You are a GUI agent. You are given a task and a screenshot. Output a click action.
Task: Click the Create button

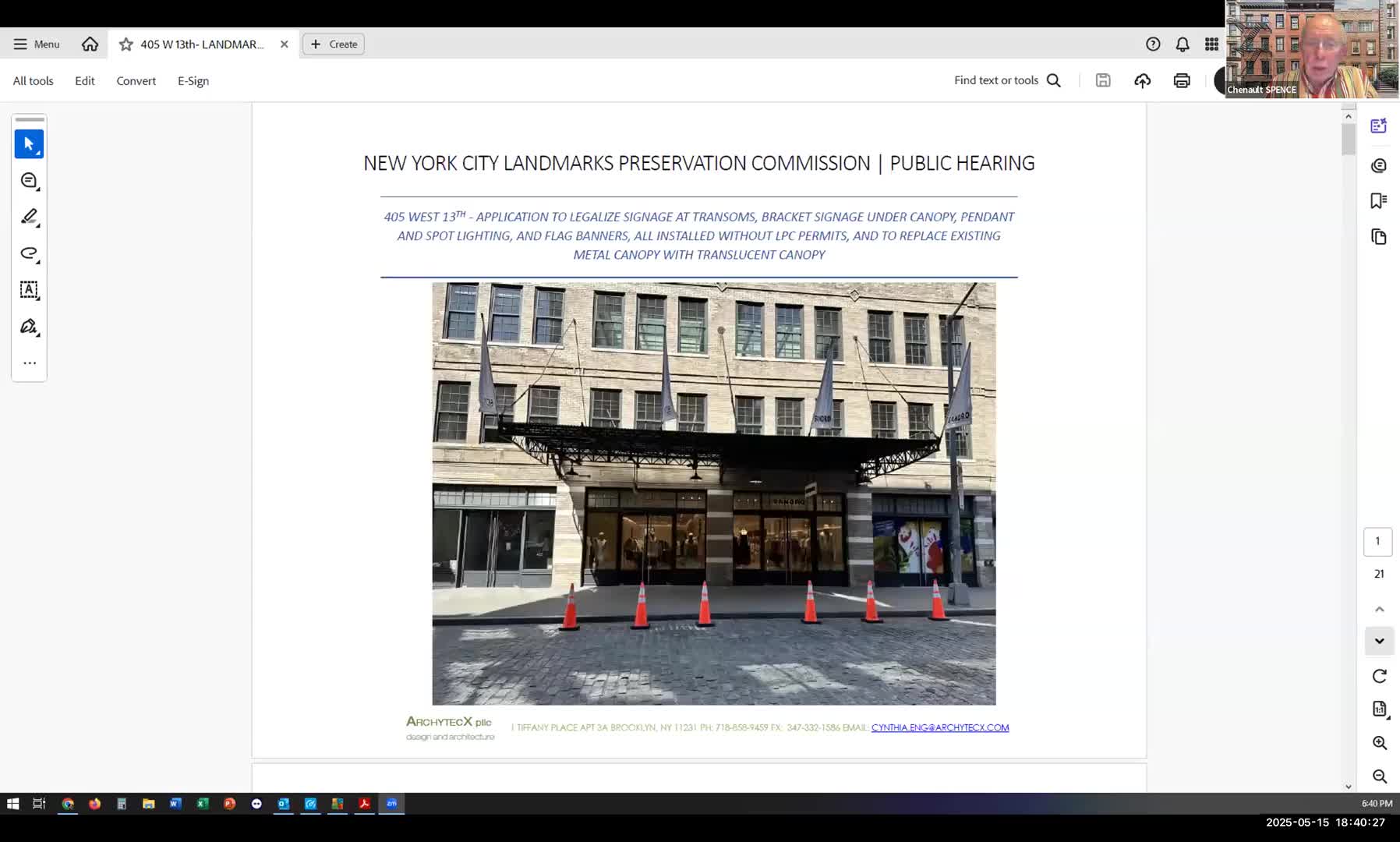(334, 44)
